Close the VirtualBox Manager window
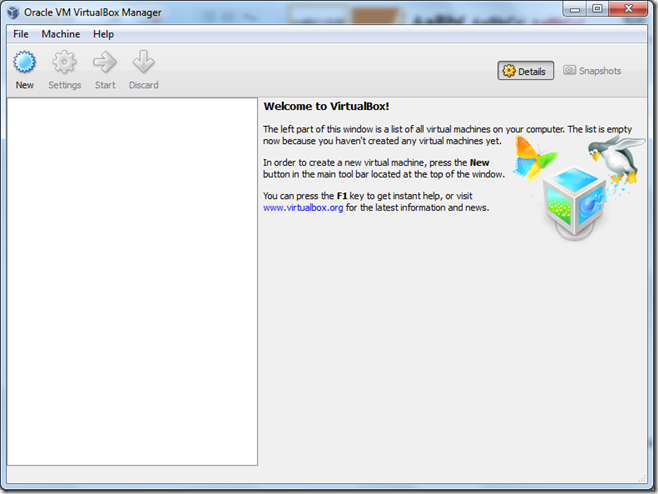658x494 pixels. click(628, 9)
